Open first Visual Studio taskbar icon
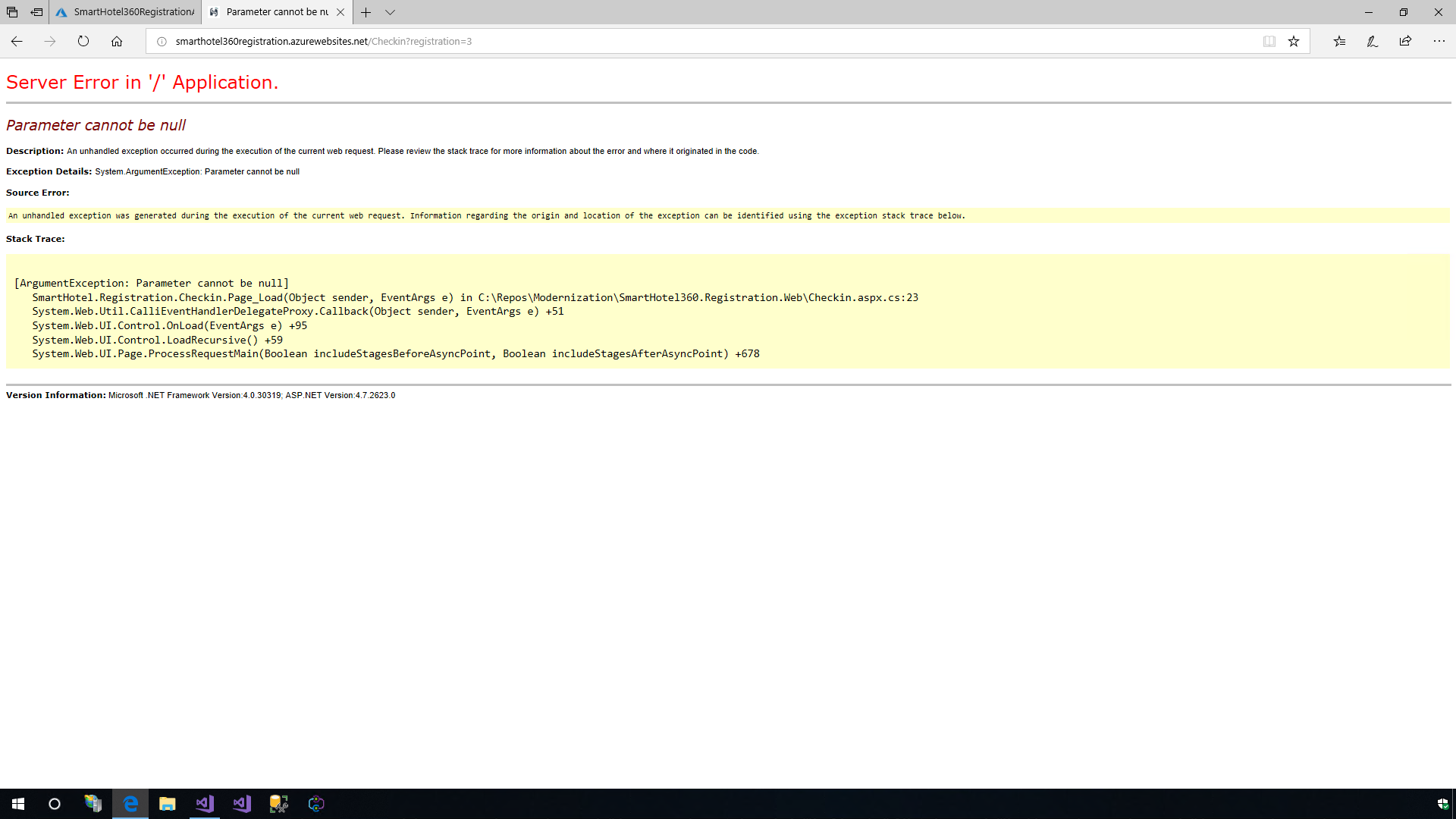 point(205,804)
